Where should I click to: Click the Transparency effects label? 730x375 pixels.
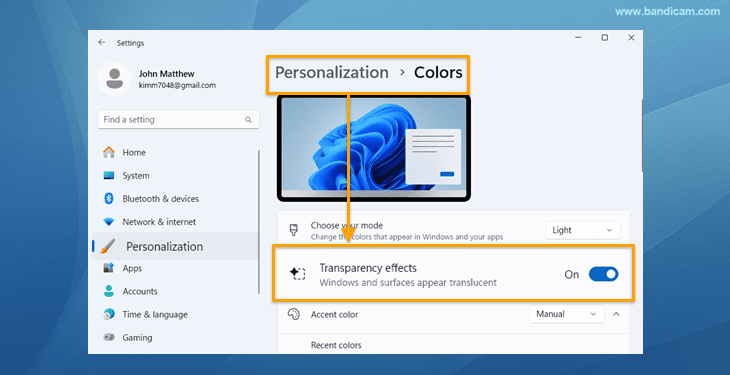coord(368,268)
